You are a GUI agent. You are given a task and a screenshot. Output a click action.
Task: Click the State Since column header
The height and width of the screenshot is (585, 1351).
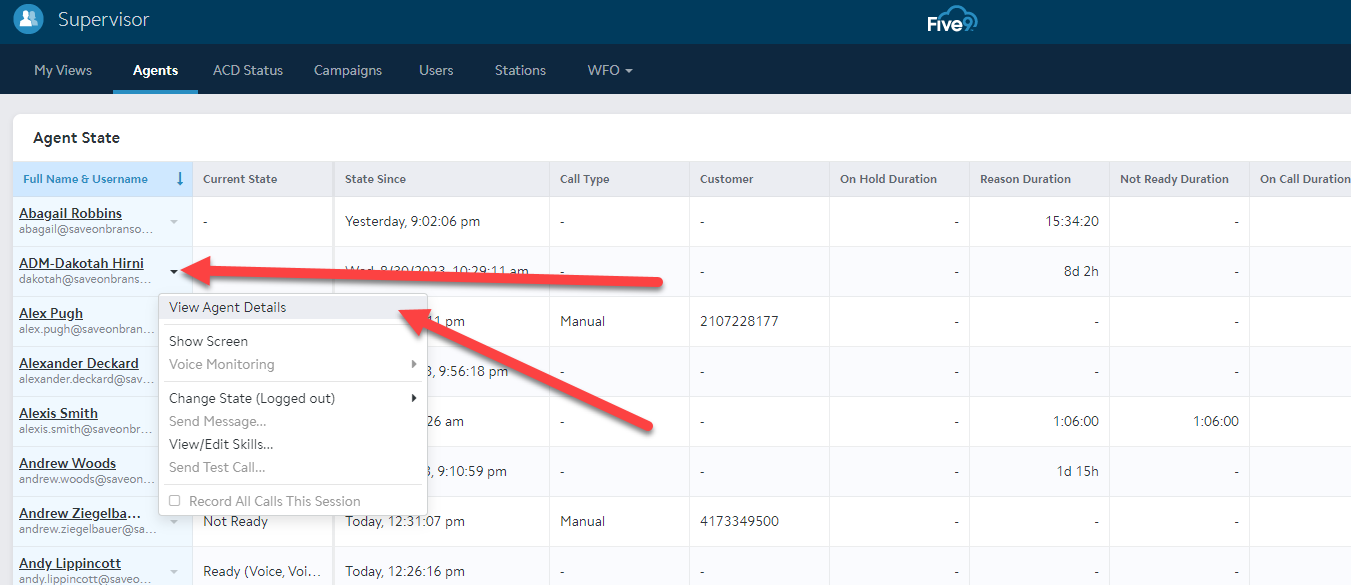coord(375,179)
